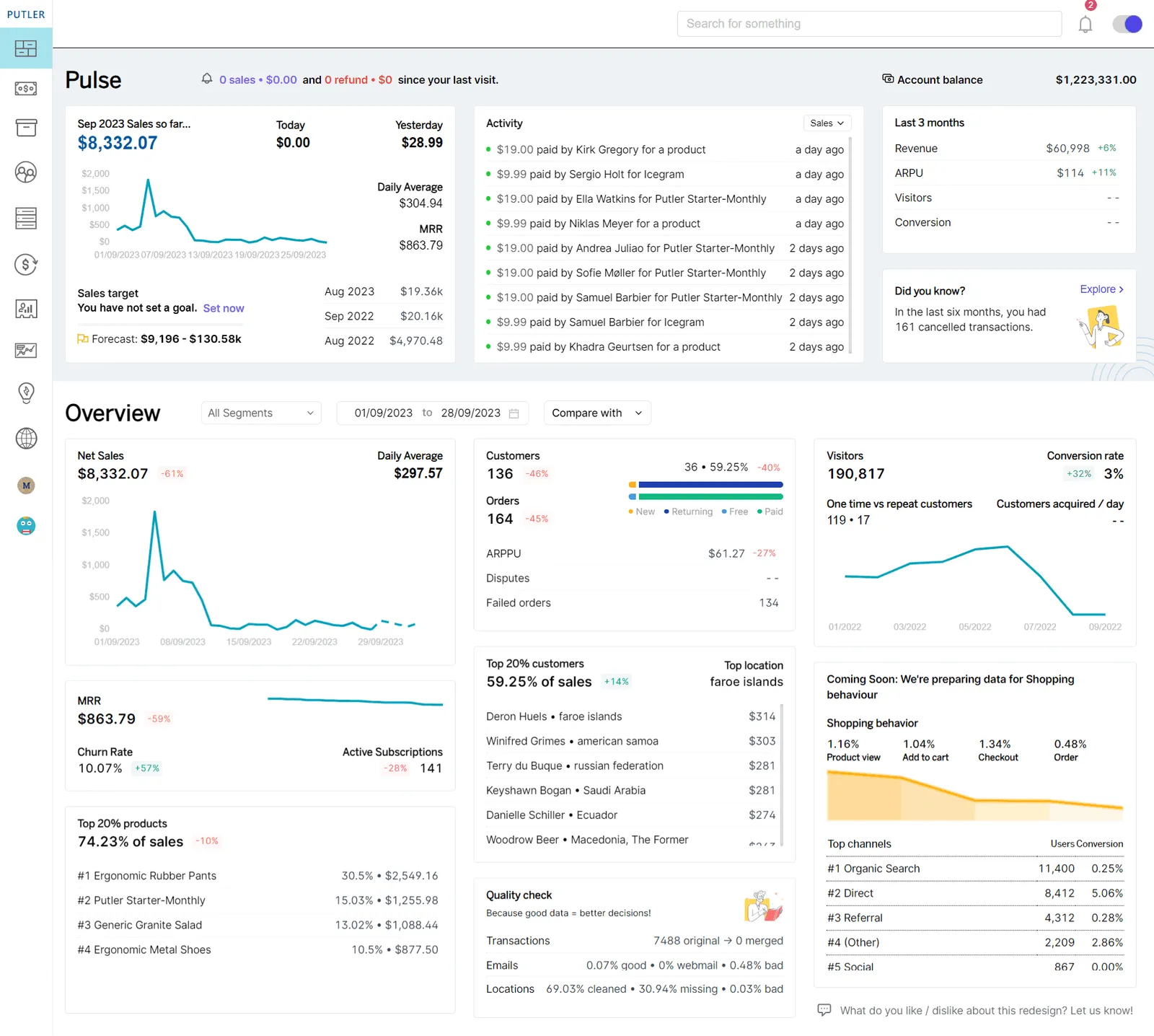Open the Transactions list icon in sidebar
This screenshot has width=1154, height=1036.
[x=26, y=218]
